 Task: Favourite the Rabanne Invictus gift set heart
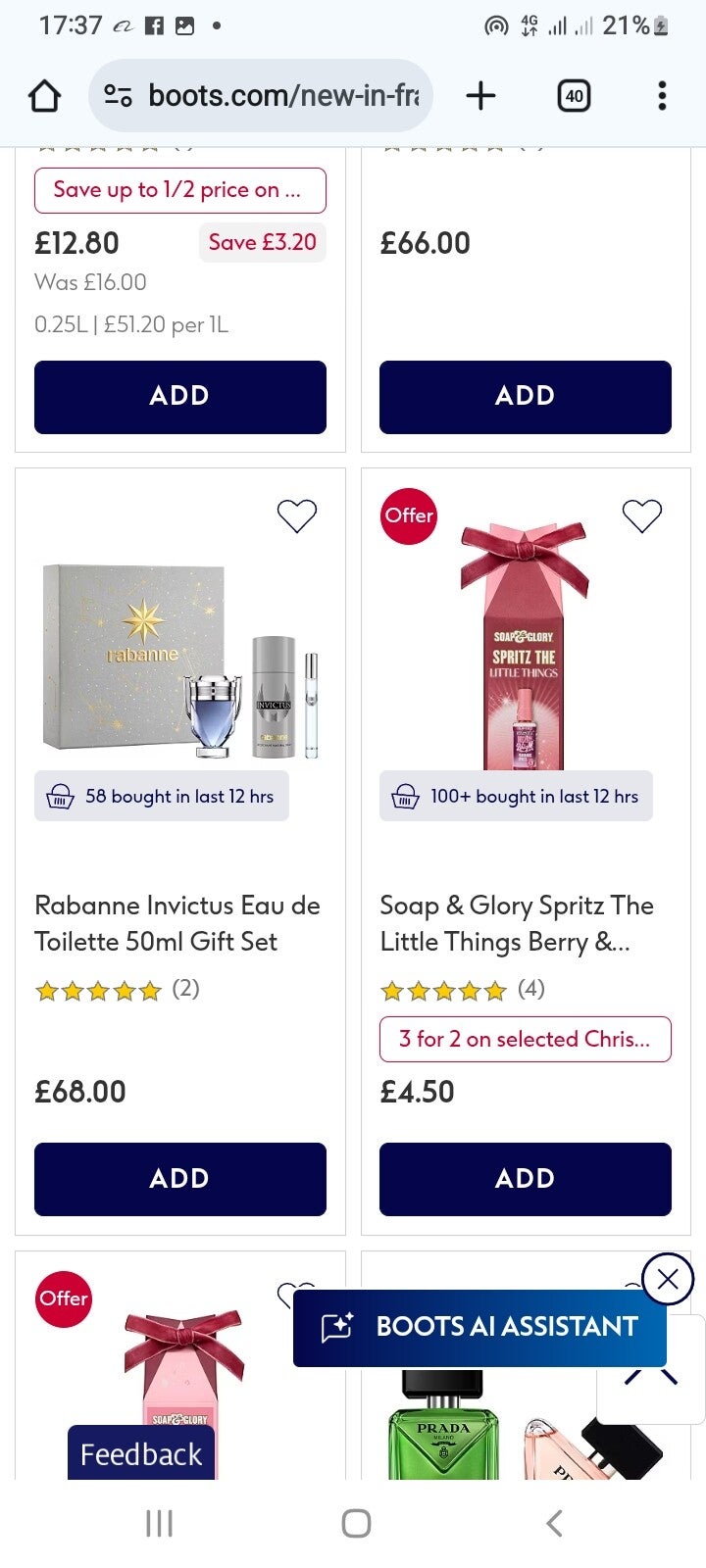(296, 515)
